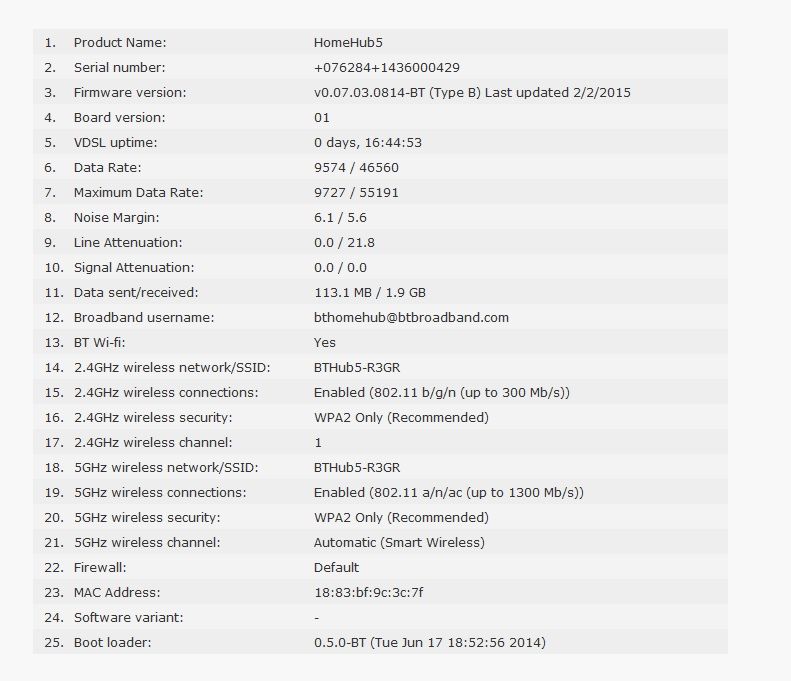
Task: Select the MAC Address value
Action: [369, 593]
